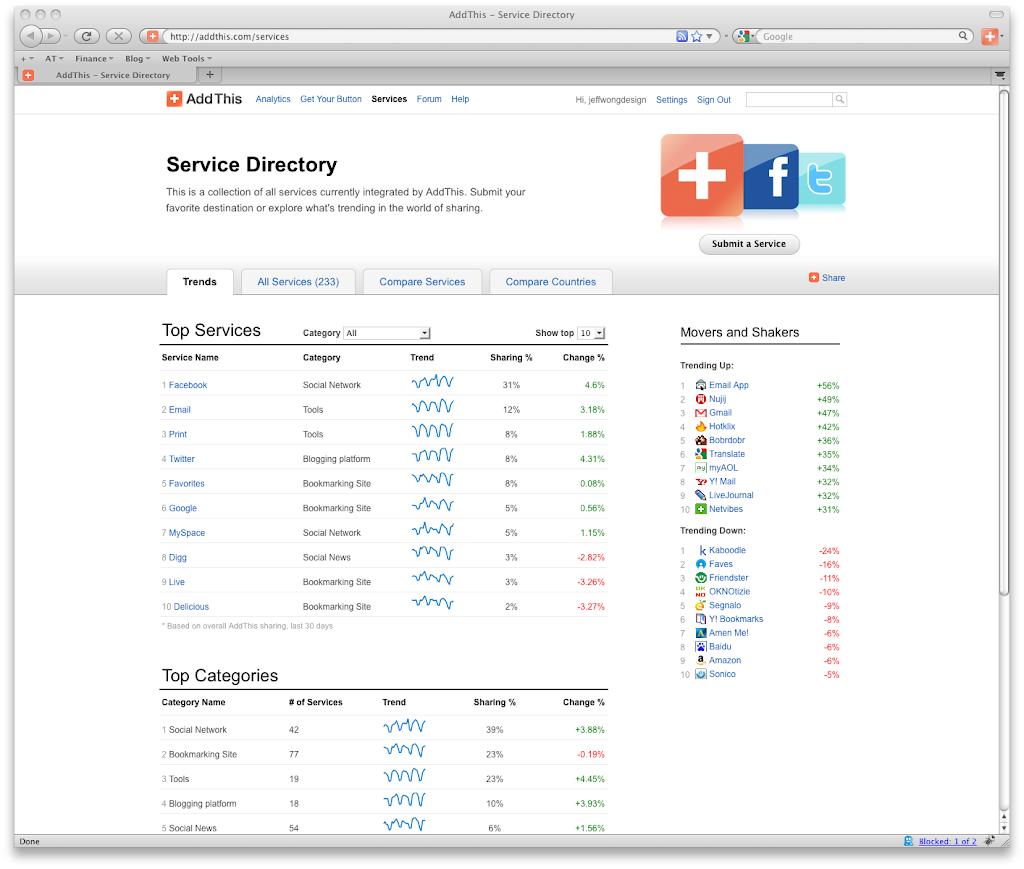
Task: Switch to the All Services (233) tab
Action: pyautogui.click(x=298, y=282)
